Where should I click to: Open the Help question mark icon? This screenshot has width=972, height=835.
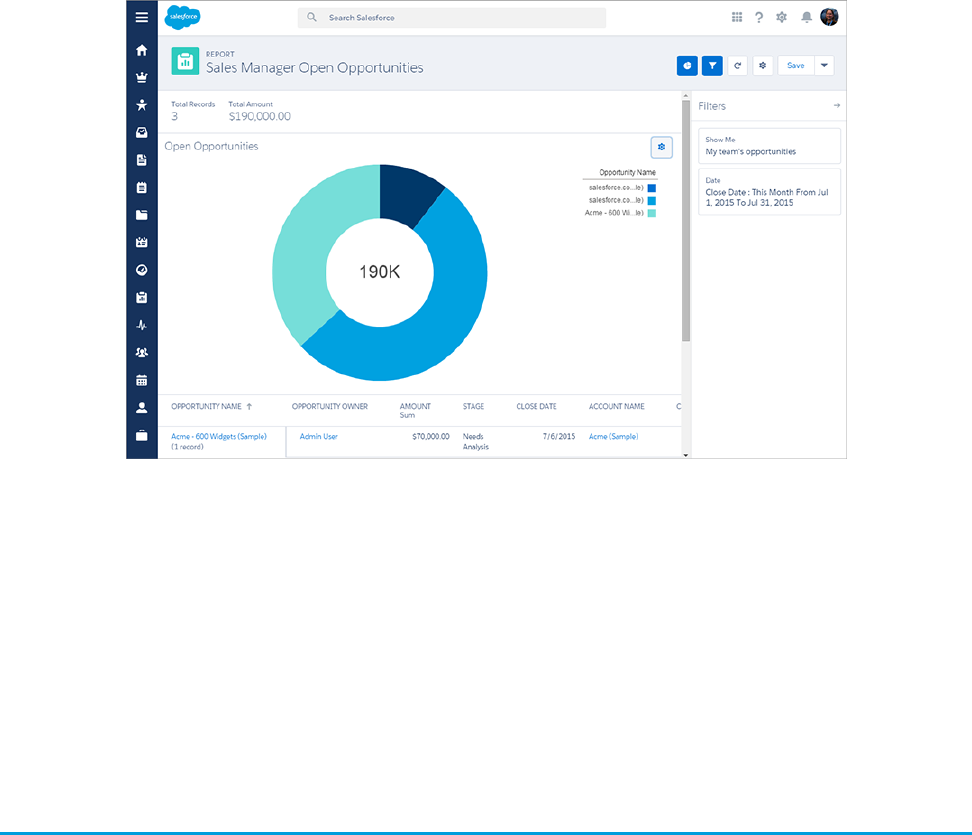759,17
